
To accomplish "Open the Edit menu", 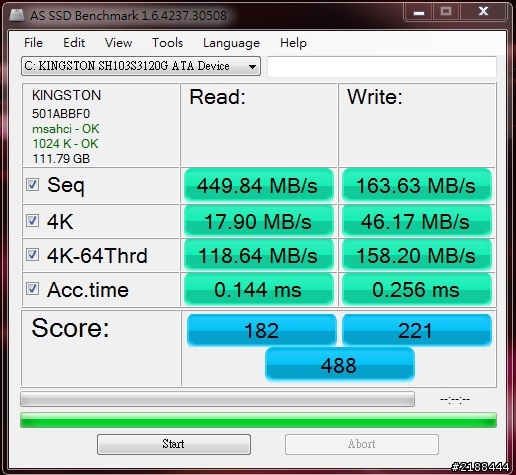I will point(74,43).
